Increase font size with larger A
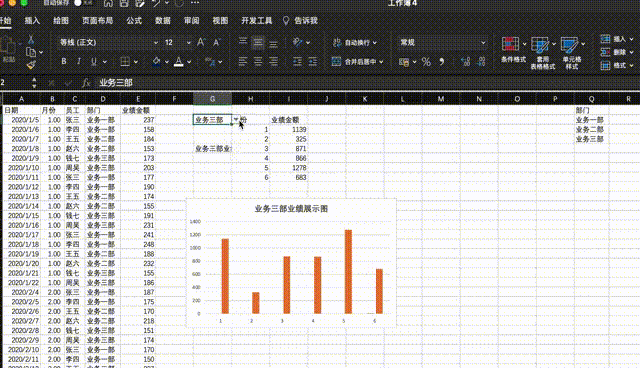Screen dimensions: 640x368 tap(201, 42)
